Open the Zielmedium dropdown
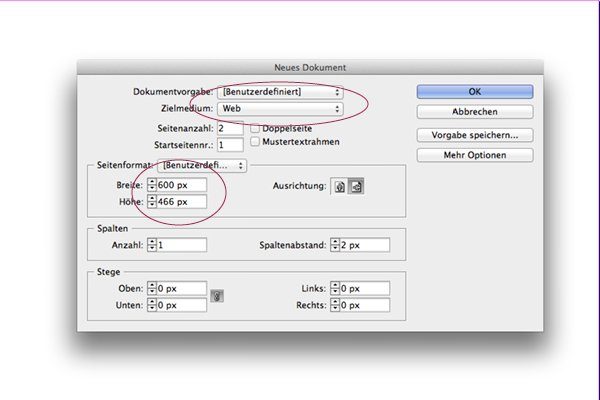The height and width of the screenshot is (400, 600). tap(280, 109)
